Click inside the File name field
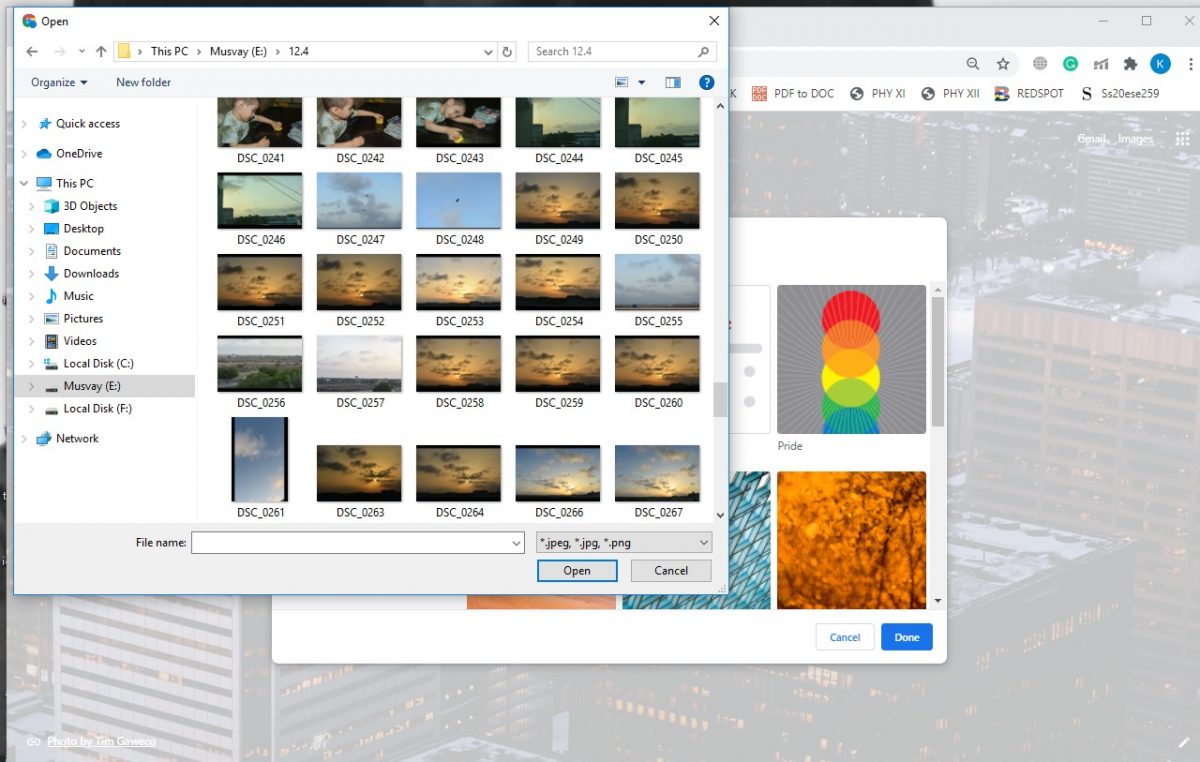Screen dimensions: 1200x762 [350, 543]
